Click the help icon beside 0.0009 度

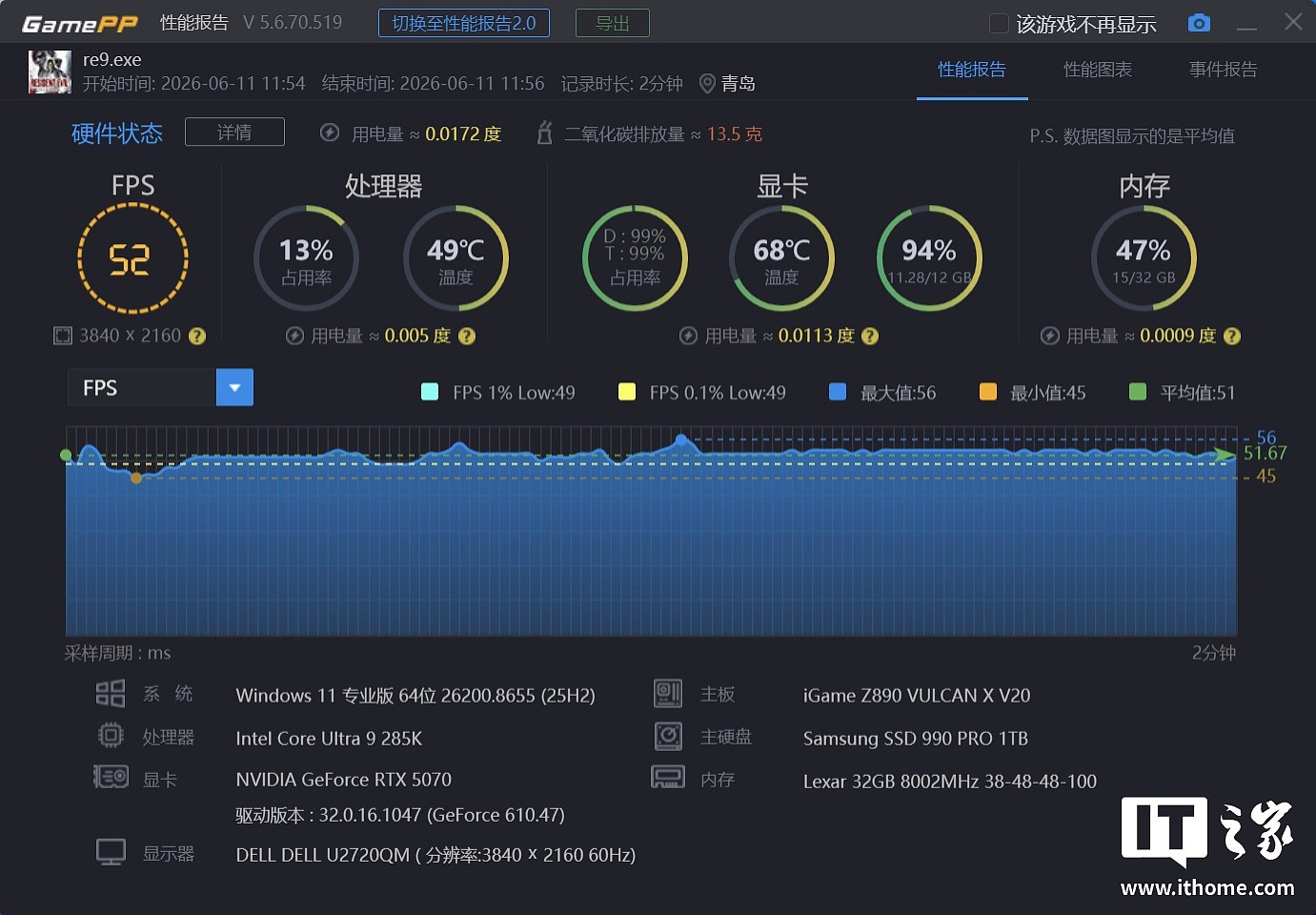[x=1232, y=336]
